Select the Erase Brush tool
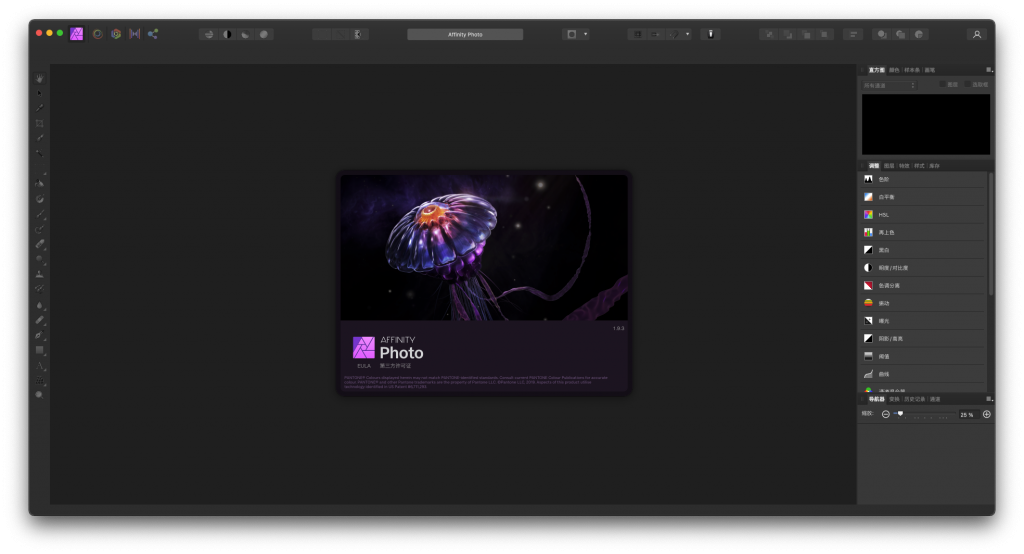 [x=40, y=244]
